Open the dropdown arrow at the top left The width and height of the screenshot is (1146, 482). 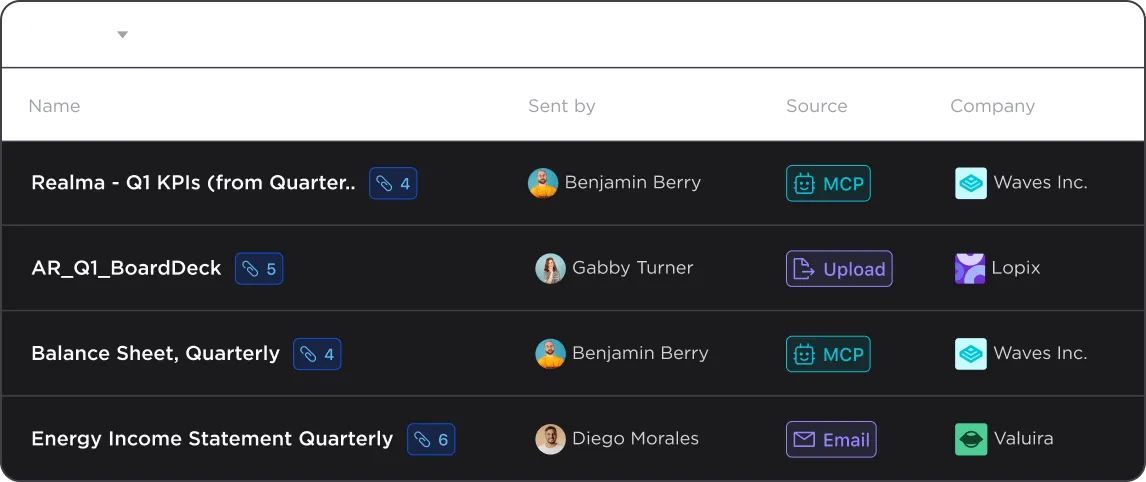coord(123,34)
